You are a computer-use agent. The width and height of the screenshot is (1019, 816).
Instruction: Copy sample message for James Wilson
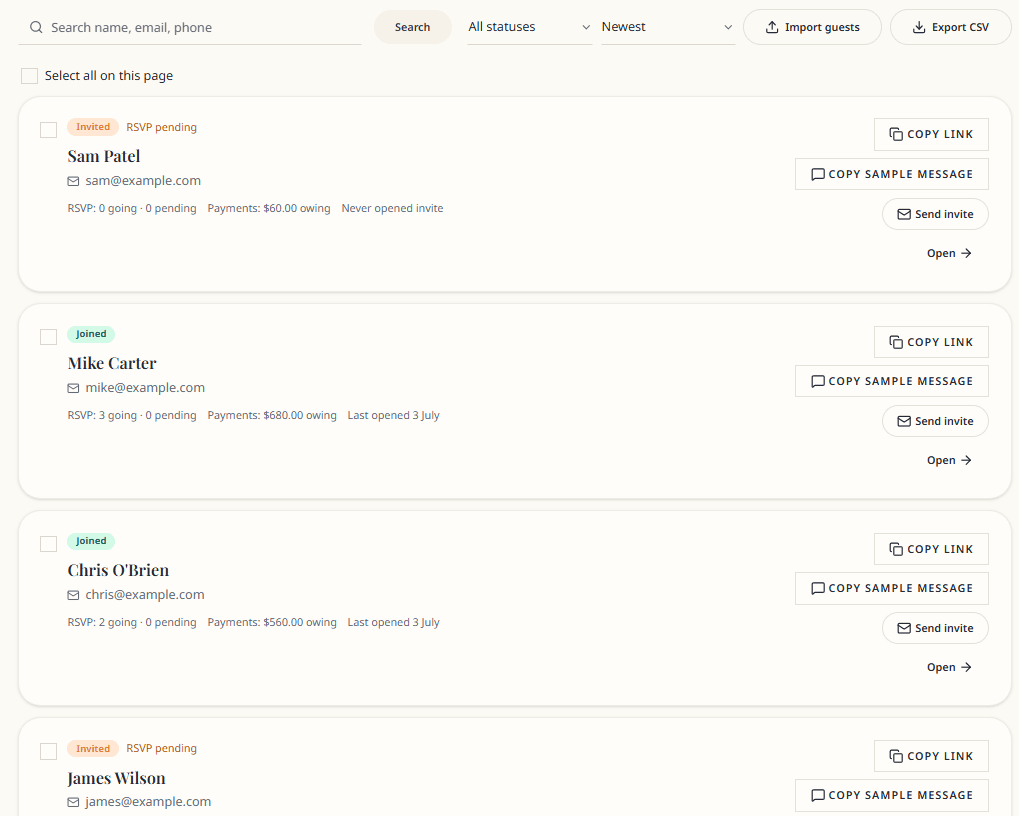892,795
